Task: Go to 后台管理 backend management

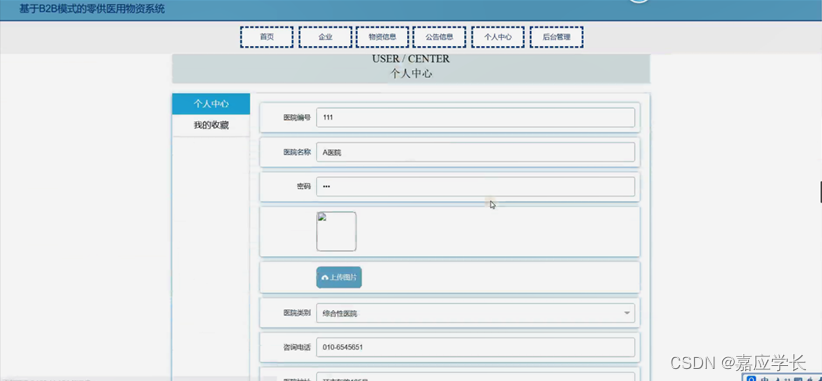Action: pos(556,37)
